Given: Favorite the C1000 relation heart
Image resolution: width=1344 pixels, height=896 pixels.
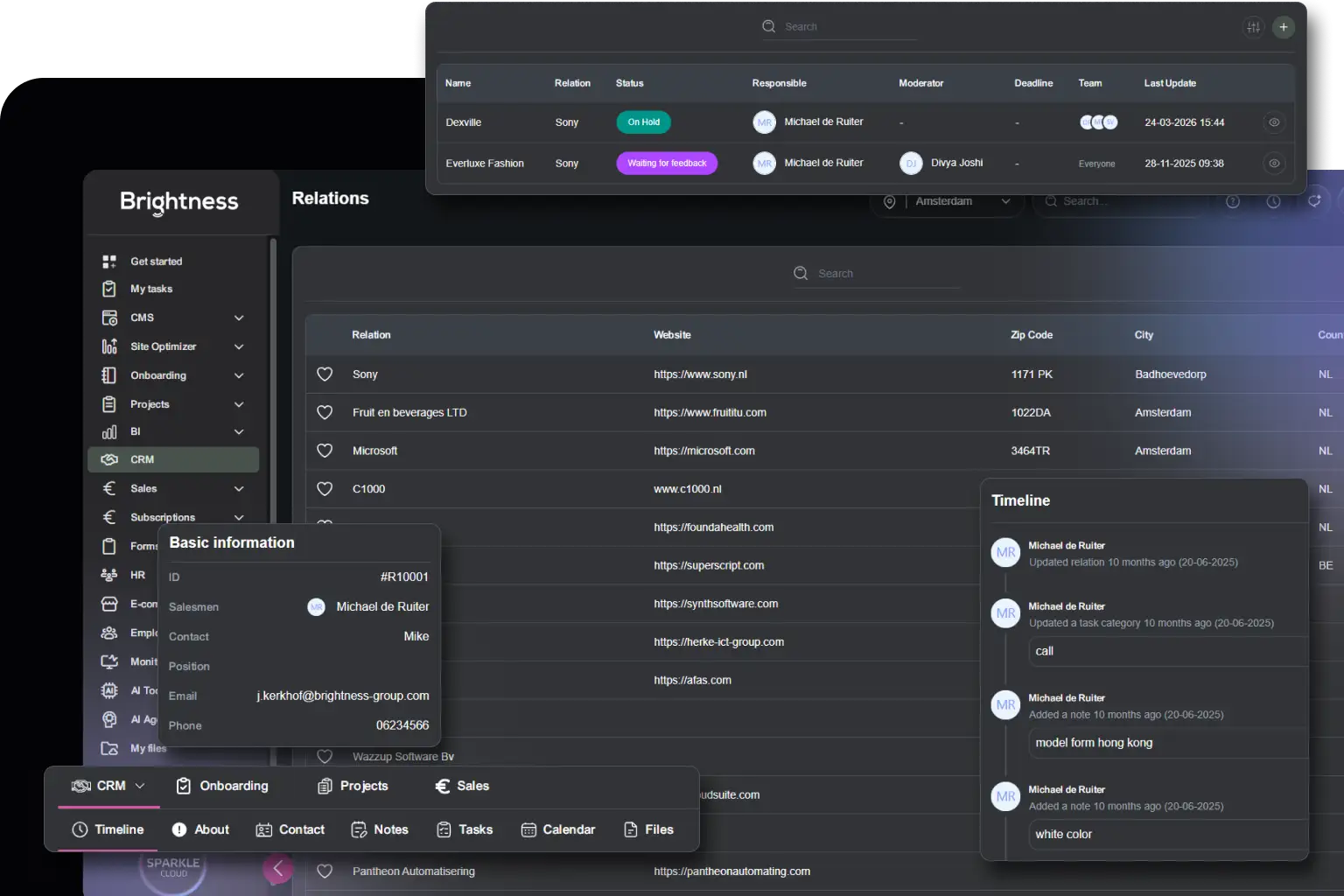Looking at the screenshot, I should 325,489.
